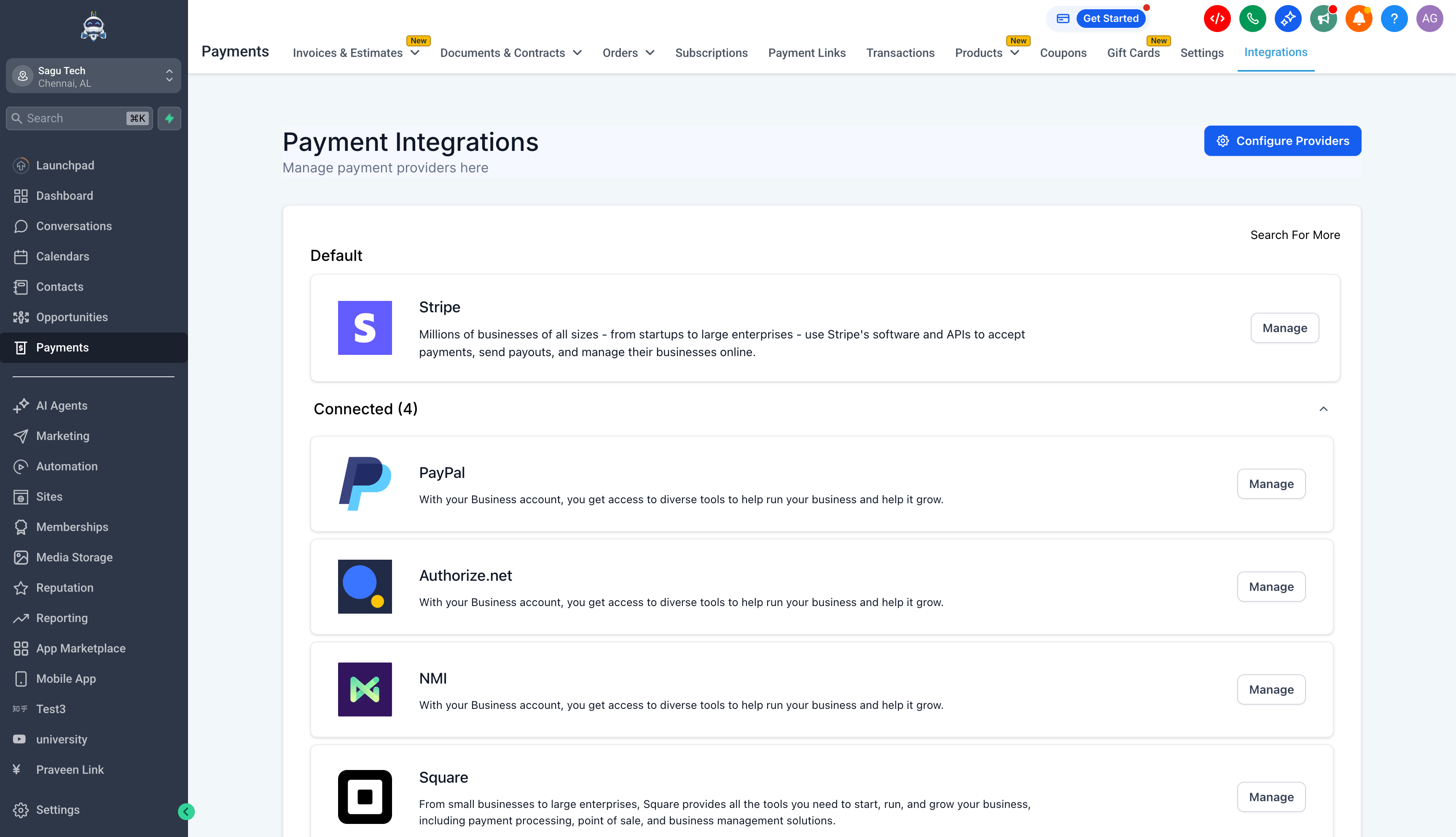Click Manage for PayPal
The image size is (1456, 837).
[1271, 484]
